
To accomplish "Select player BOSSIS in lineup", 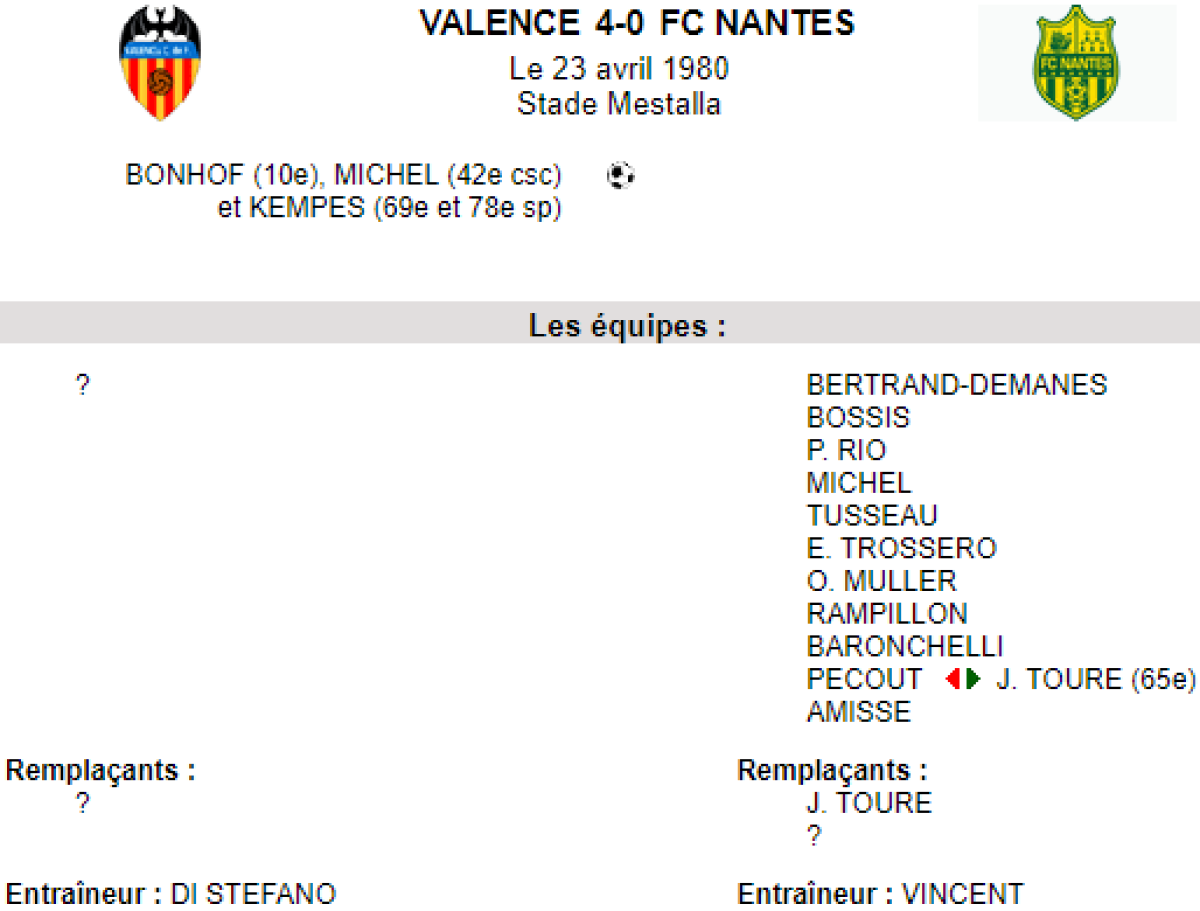I will (858, 418).
